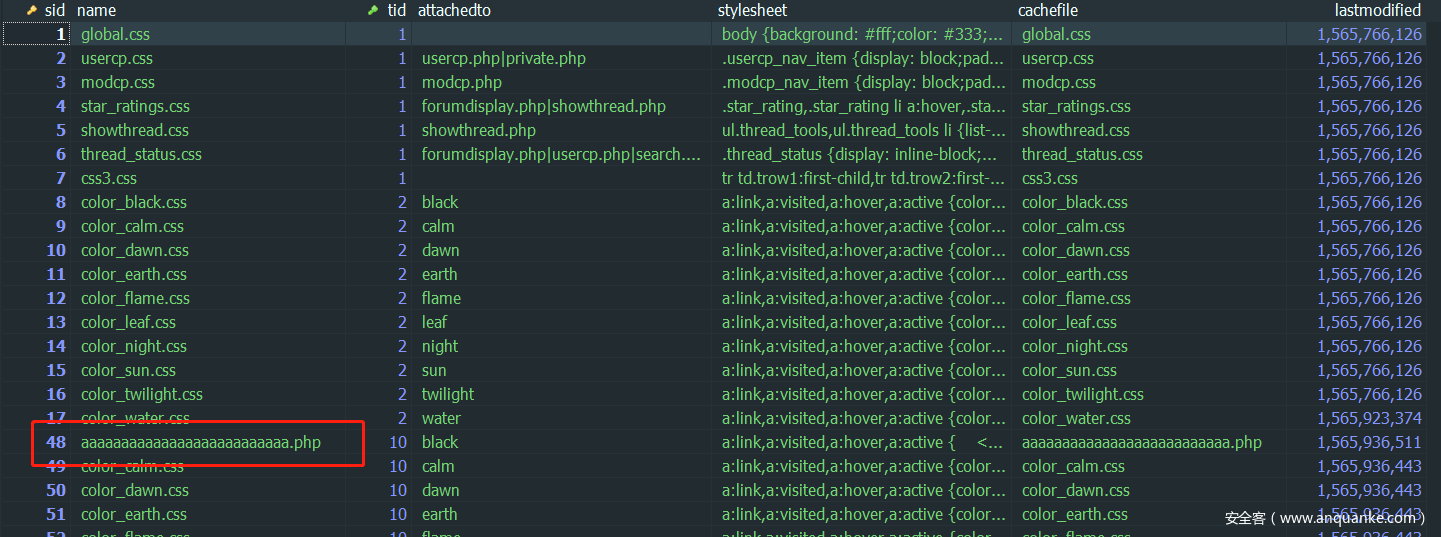Click the attachedto column header
The image size is (1441, 537).
tap(454, 10)
